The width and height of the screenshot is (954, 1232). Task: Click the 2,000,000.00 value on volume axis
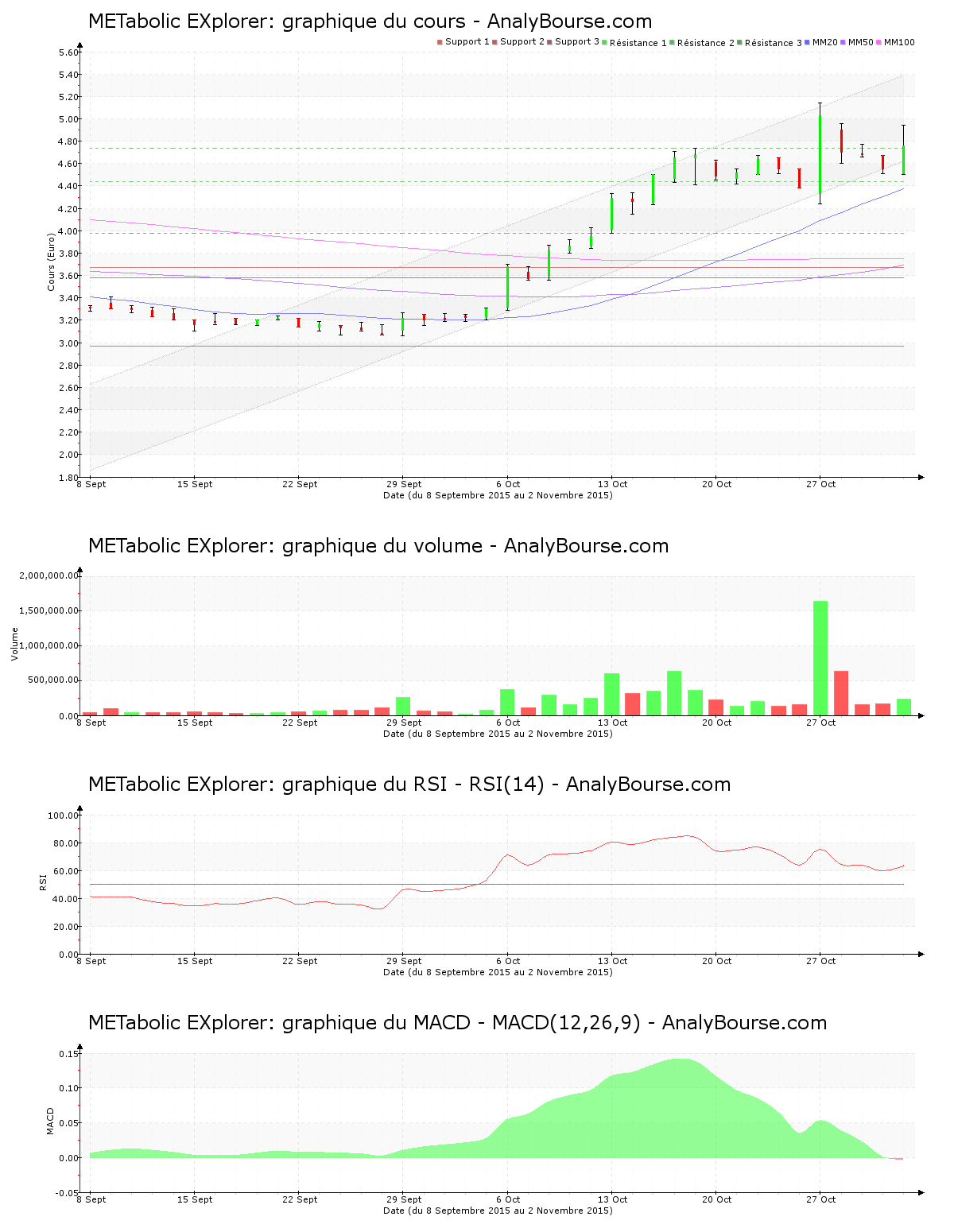click(48, 575)
